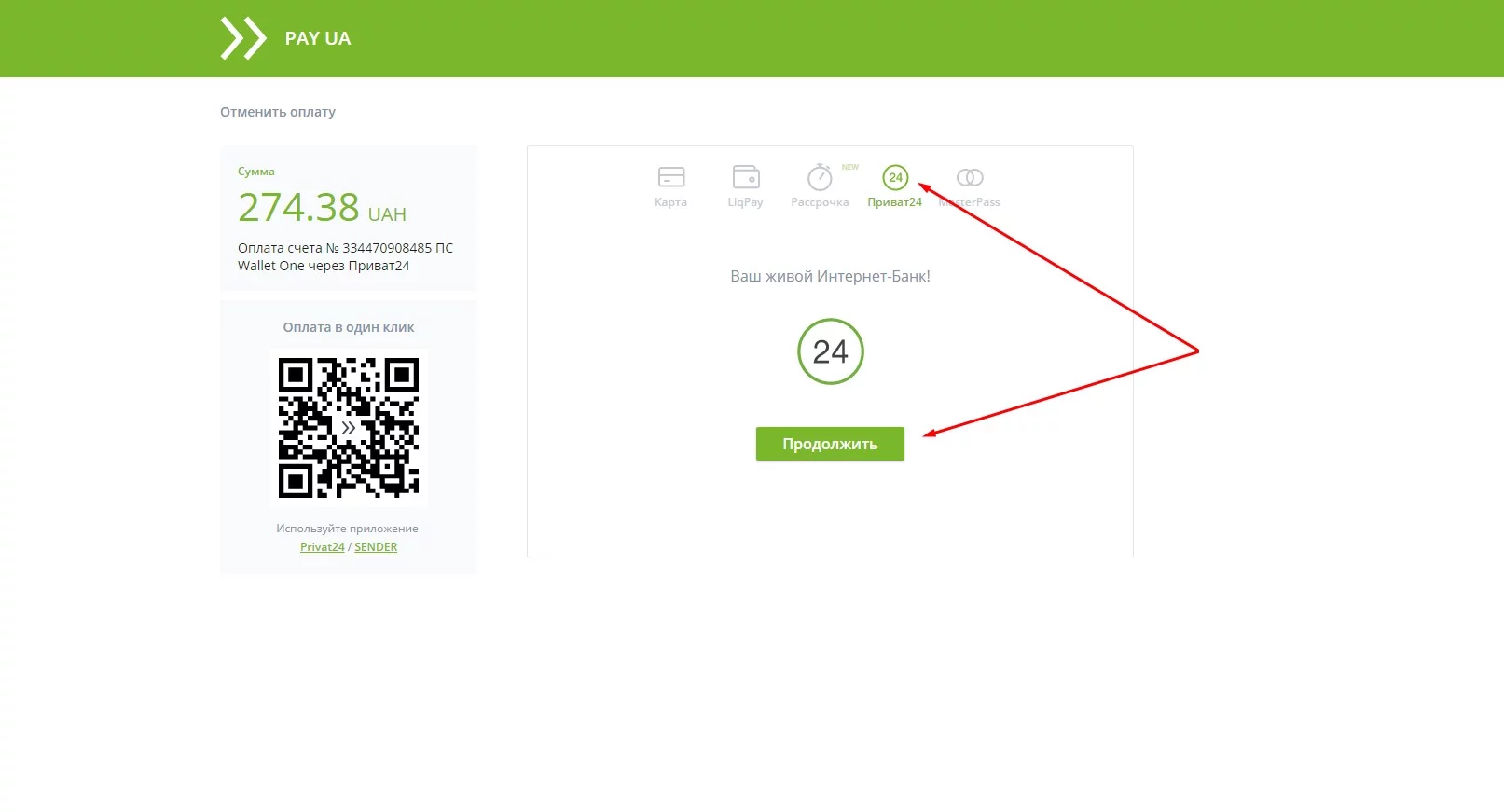Click the Карта tab label

click(670, 202)
